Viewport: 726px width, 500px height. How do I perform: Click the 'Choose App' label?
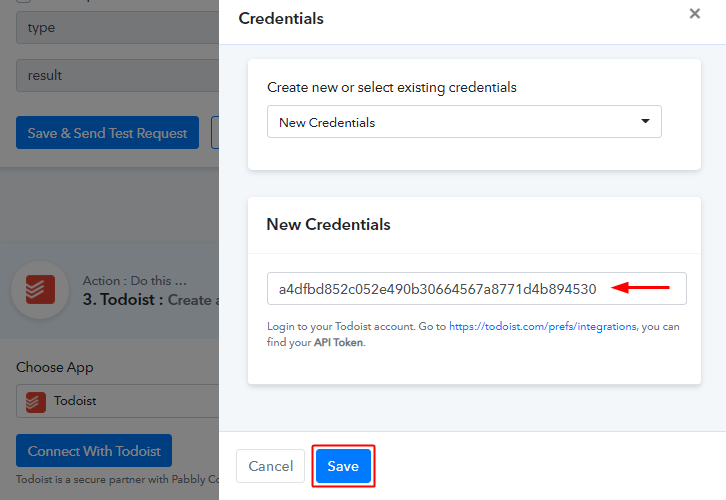point(55,367)
